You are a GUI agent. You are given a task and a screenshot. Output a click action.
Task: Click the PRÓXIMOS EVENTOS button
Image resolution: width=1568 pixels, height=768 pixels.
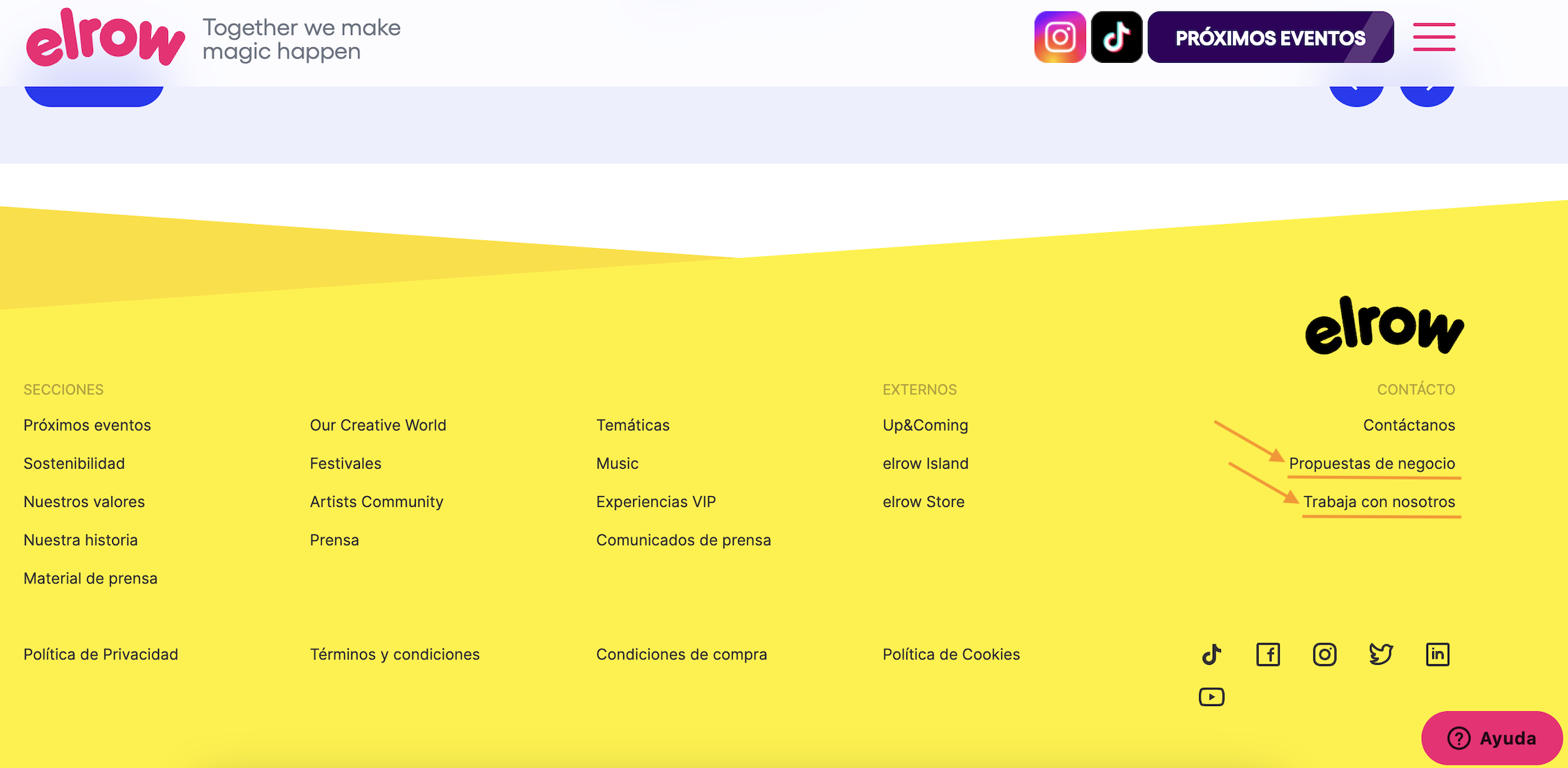[1270, 38]
